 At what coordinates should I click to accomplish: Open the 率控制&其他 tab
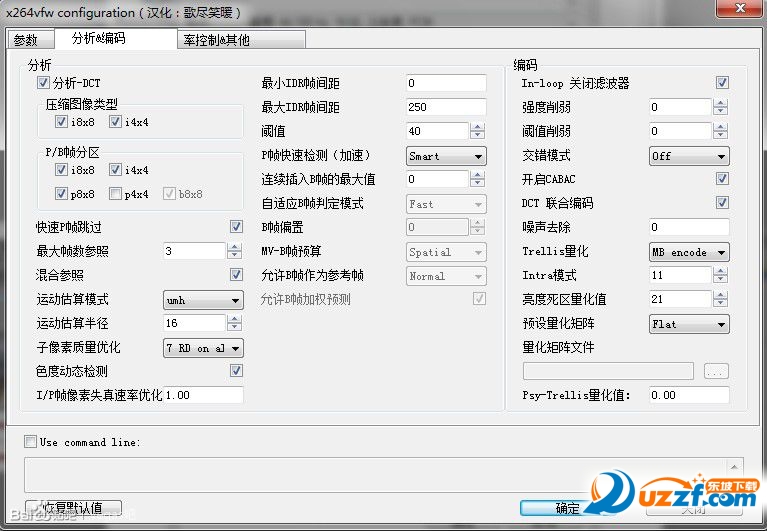[242, 40]
